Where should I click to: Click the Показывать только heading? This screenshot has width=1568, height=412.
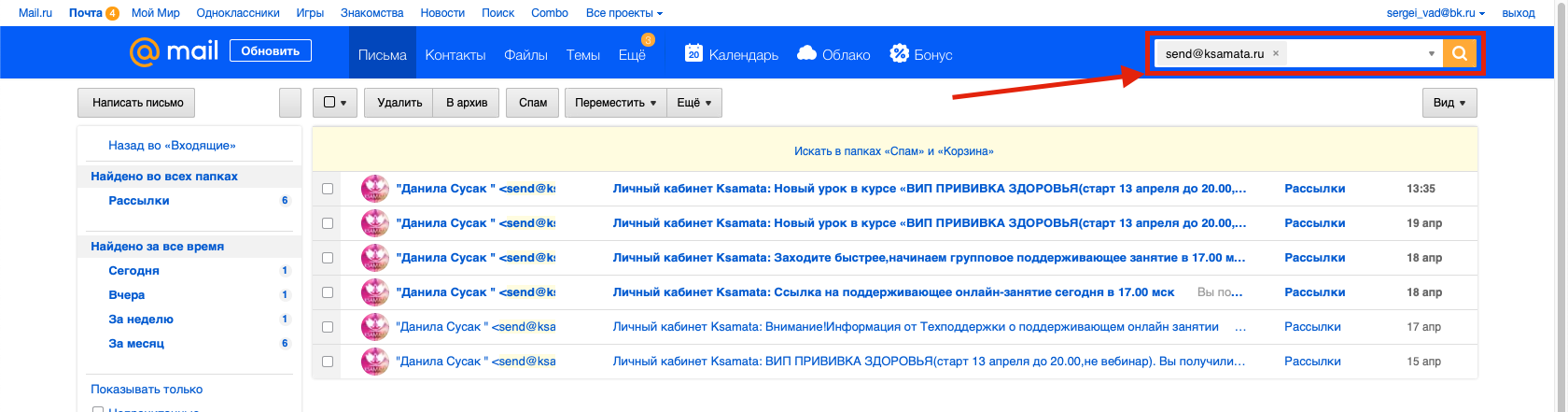coord(147,390)
